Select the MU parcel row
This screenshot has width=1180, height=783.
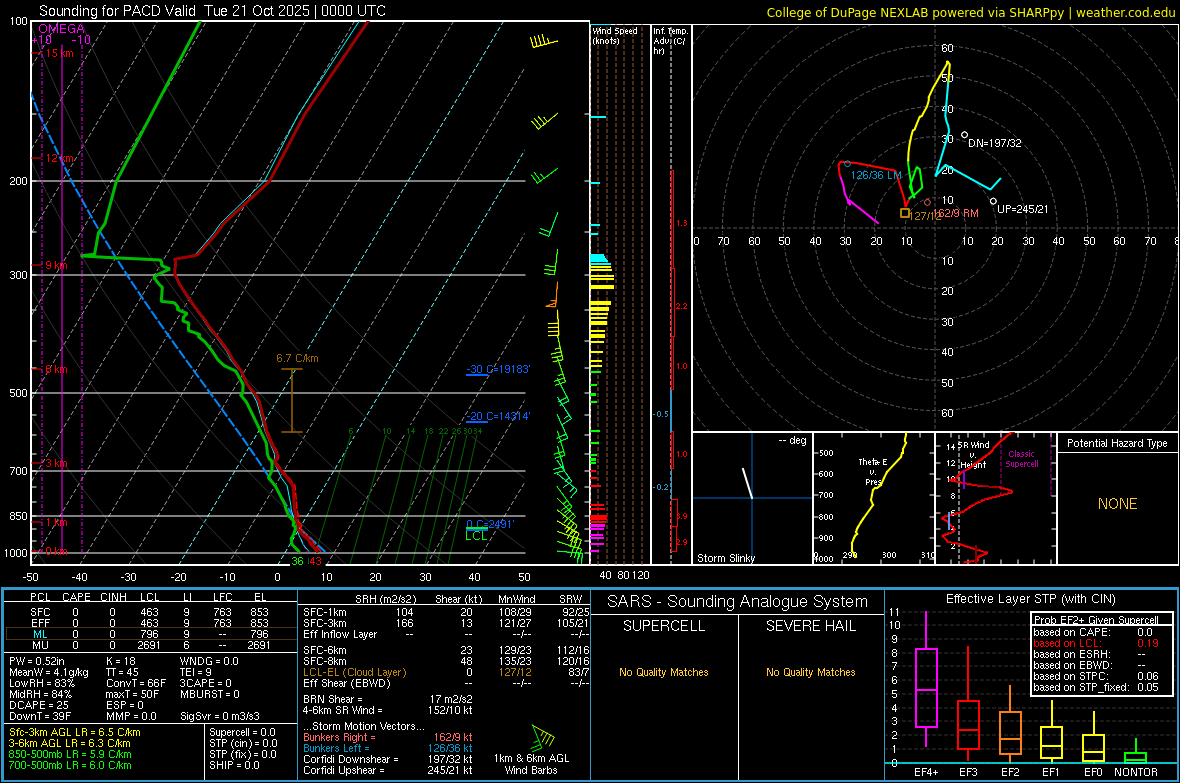click(x=151, y=645)
